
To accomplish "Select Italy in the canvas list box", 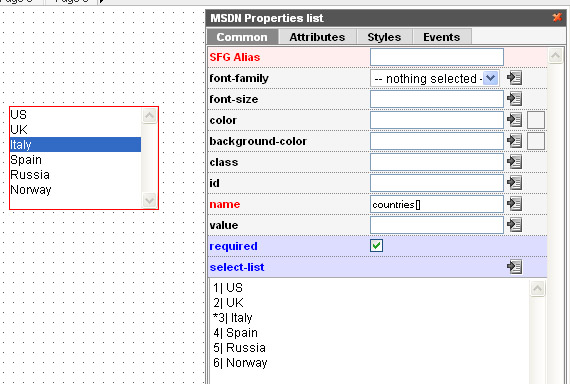I will (x=75, y=144).
